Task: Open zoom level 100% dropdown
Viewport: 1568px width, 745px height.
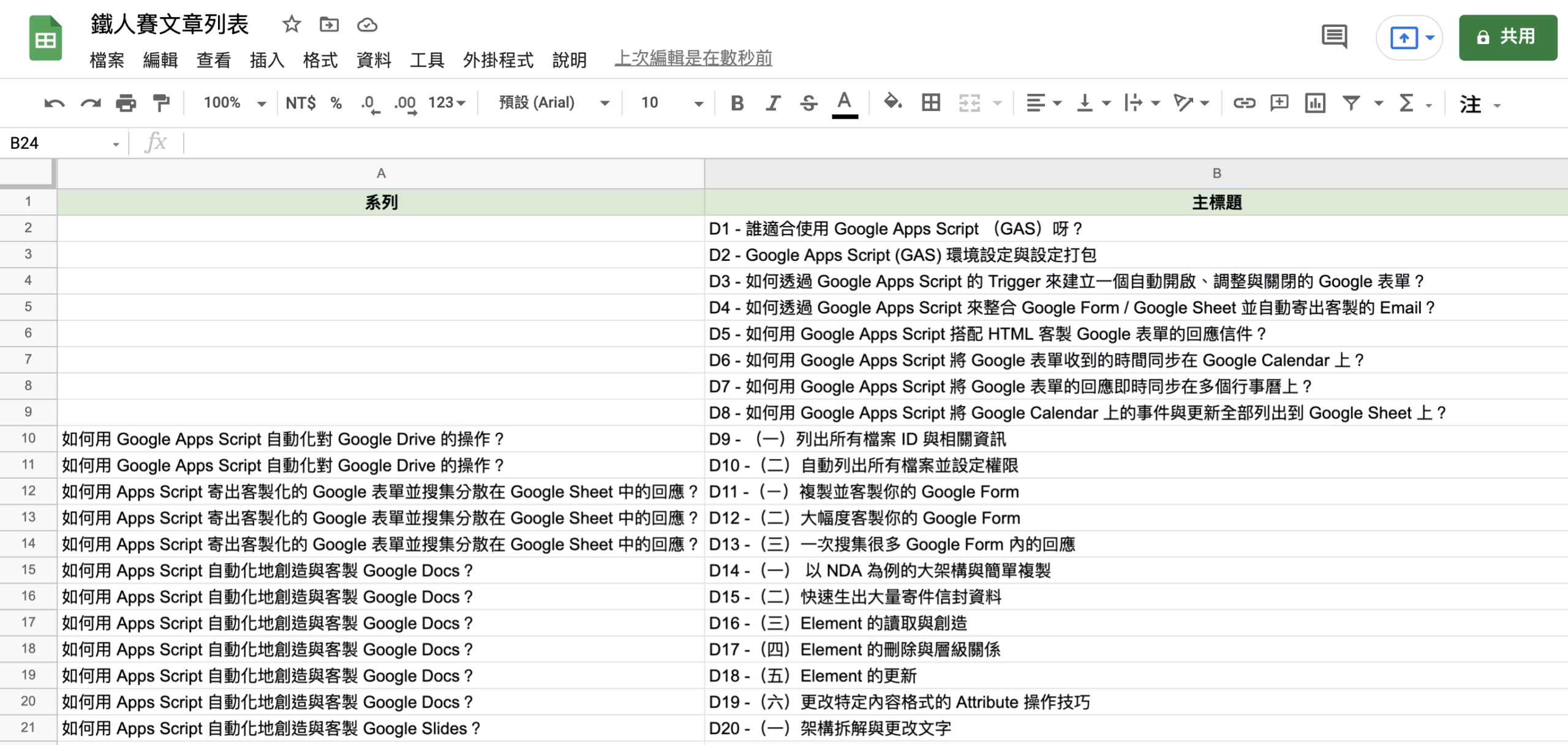Action: tap(235, 103)
